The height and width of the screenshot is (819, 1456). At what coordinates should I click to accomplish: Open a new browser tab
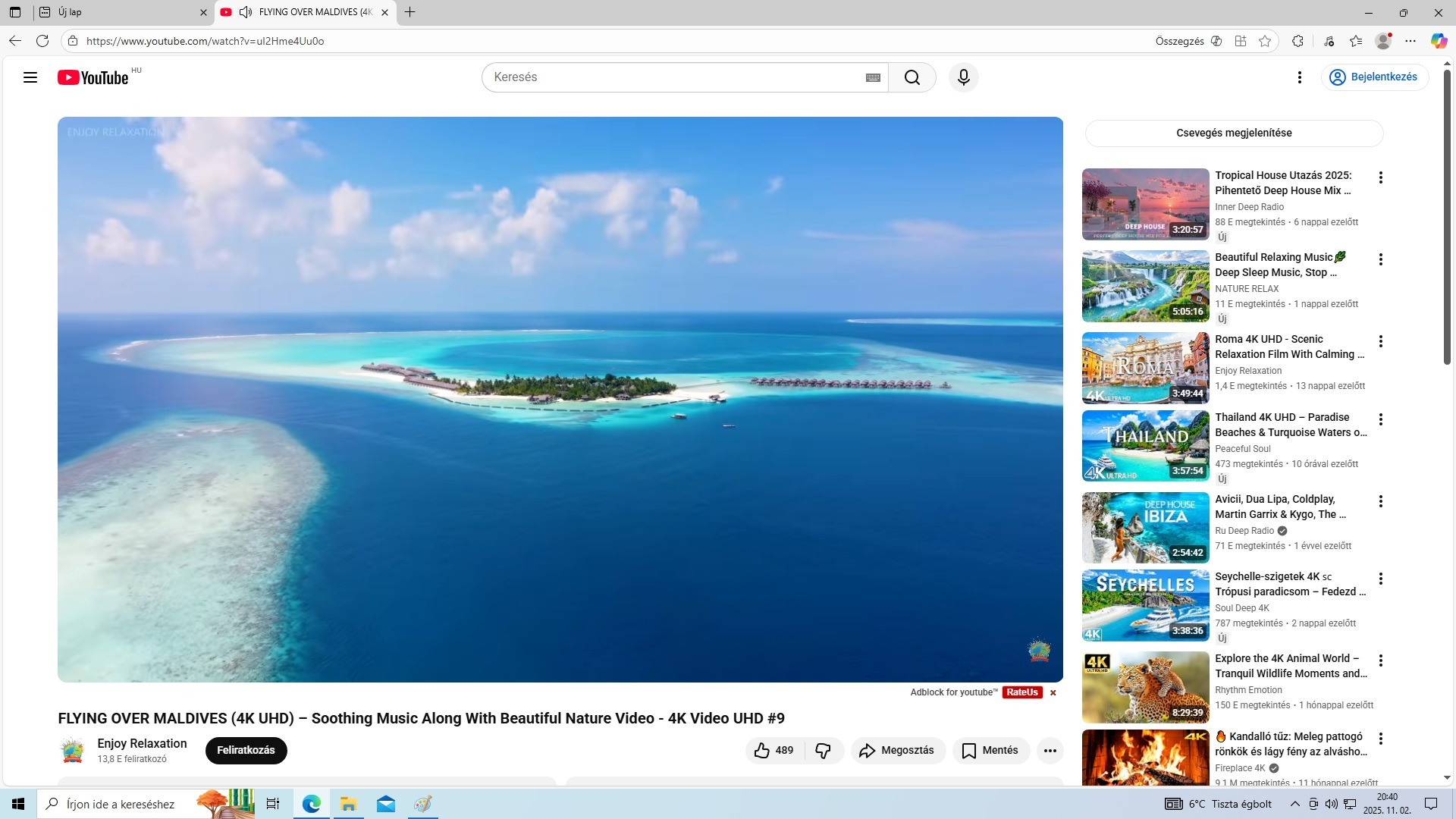[410, 12]
